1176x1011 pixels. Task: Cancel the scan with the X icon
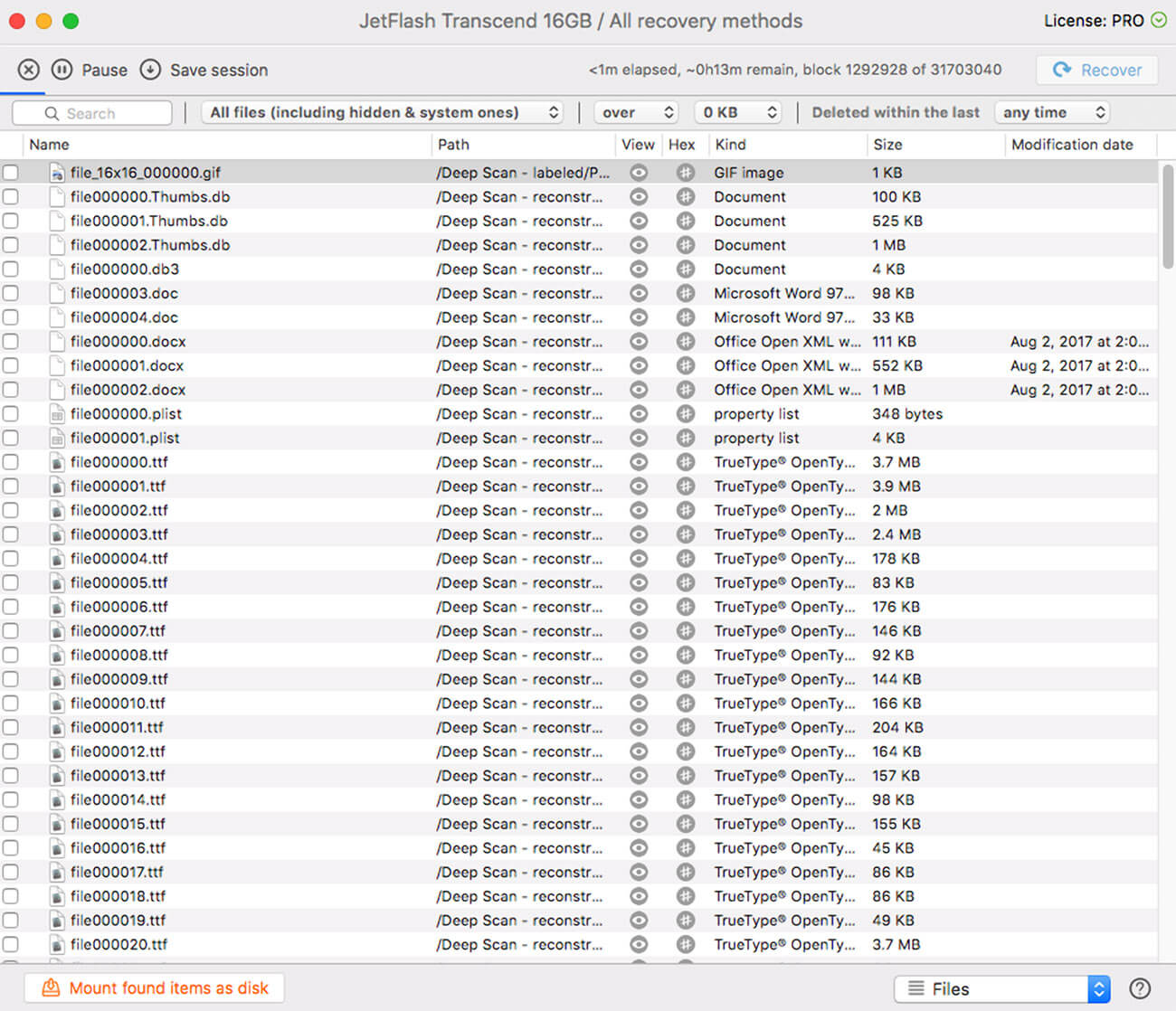click(x=27, y=70)
